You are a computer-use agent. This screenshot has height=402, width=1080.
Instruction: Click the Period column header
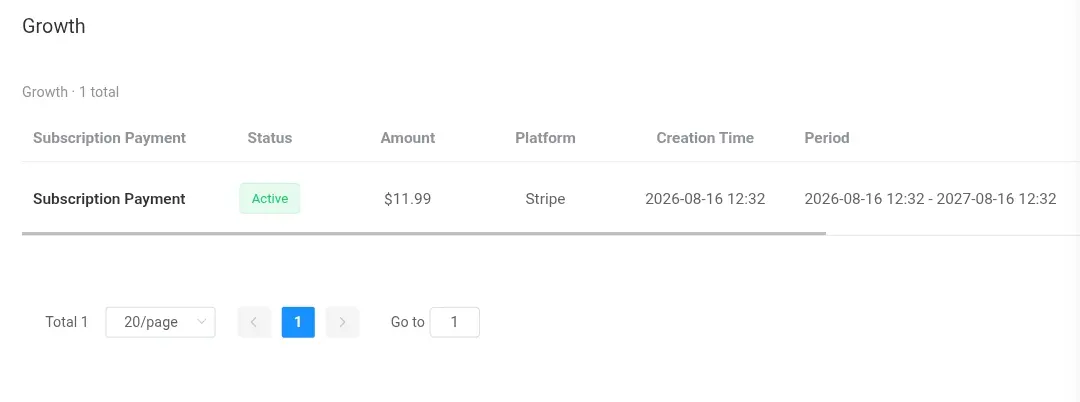[827, 138]
